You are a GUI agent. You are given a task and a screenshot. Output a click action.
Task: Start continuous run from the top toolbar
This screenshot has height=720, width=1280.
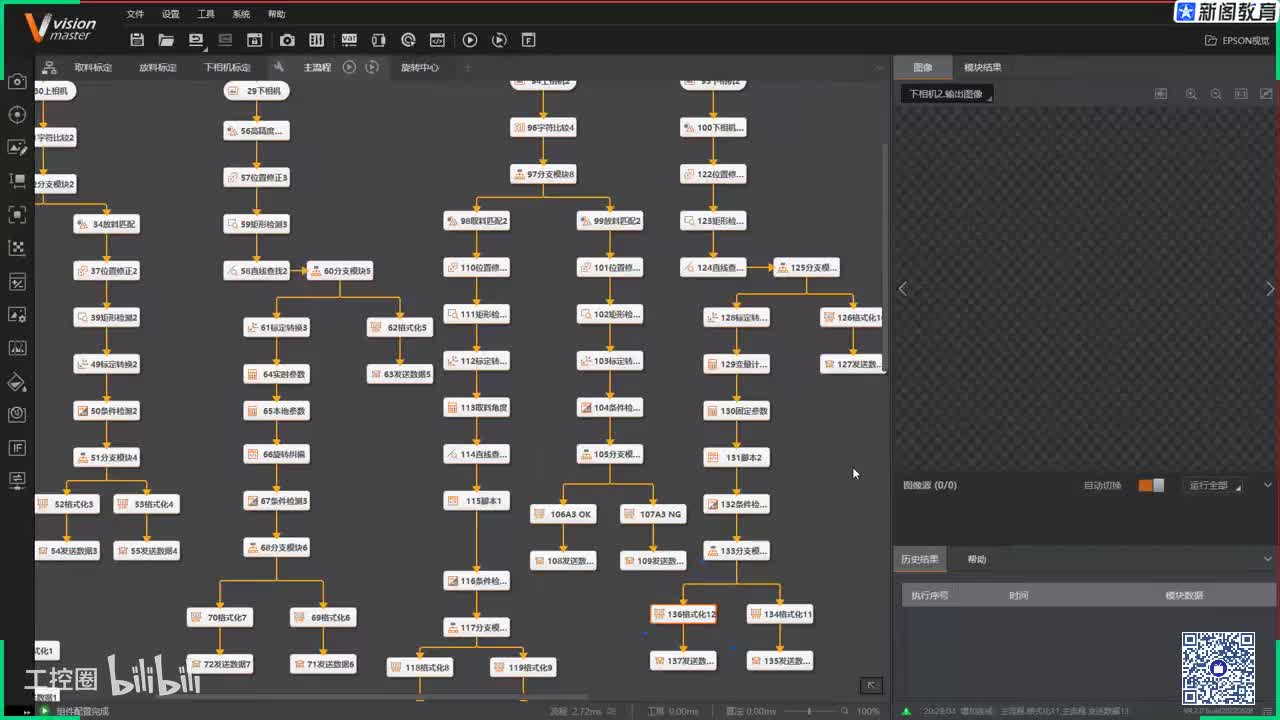[500, 40]
